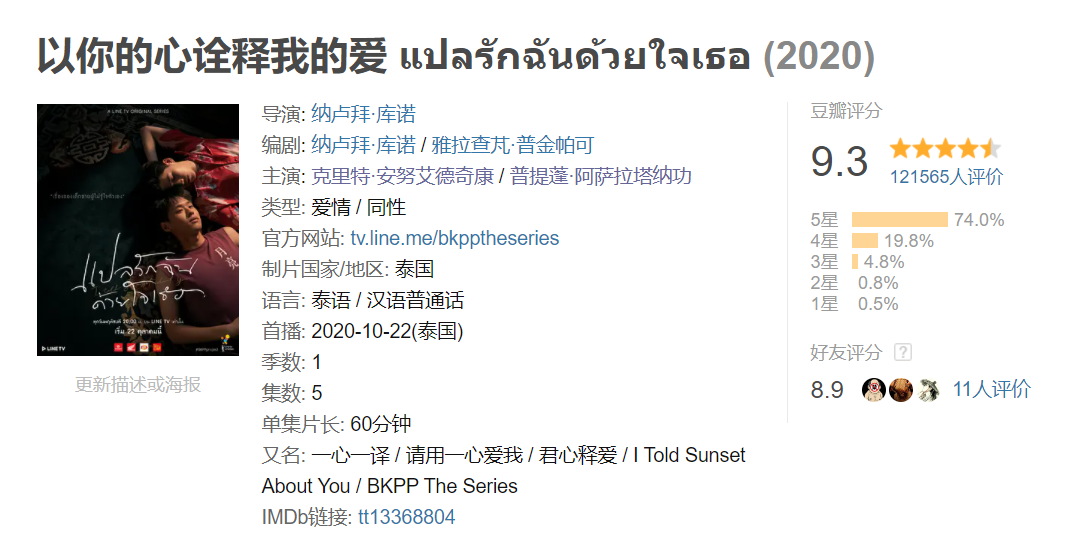Image resolution: width=1069 pixels, height=551 pixels.
Task: Click the five-star rating icons
Action: (x=946, y=148)
